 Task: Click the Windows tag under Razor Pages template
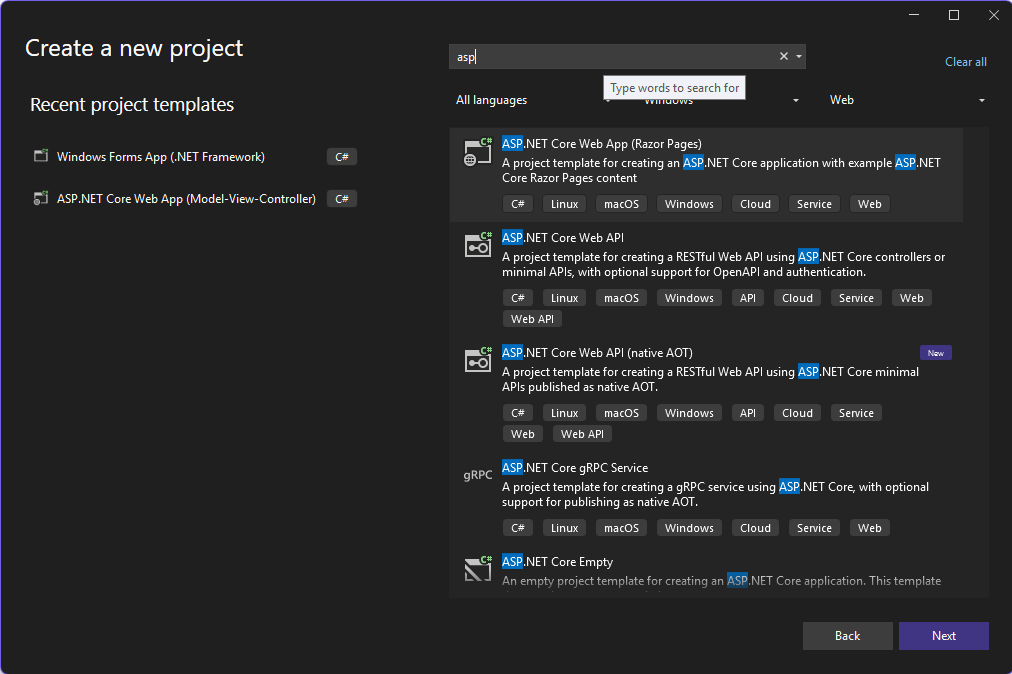(x=689, y=204)
